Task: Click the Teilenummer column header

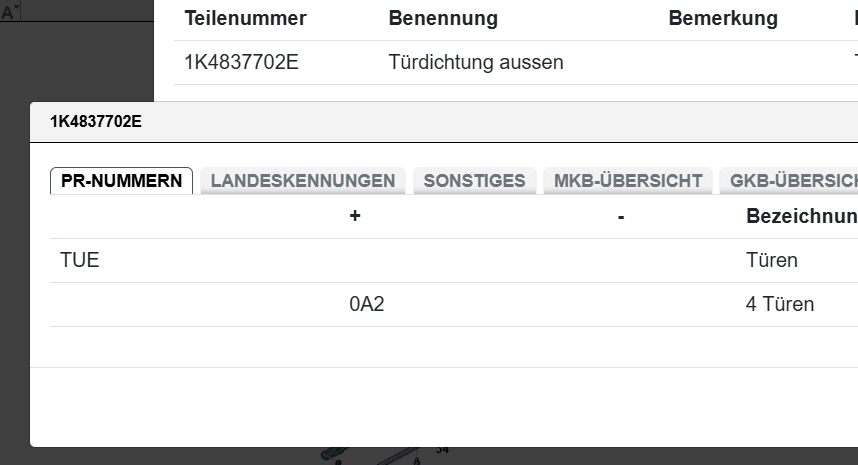Action: pyautogui.click(x=245, y=18)
